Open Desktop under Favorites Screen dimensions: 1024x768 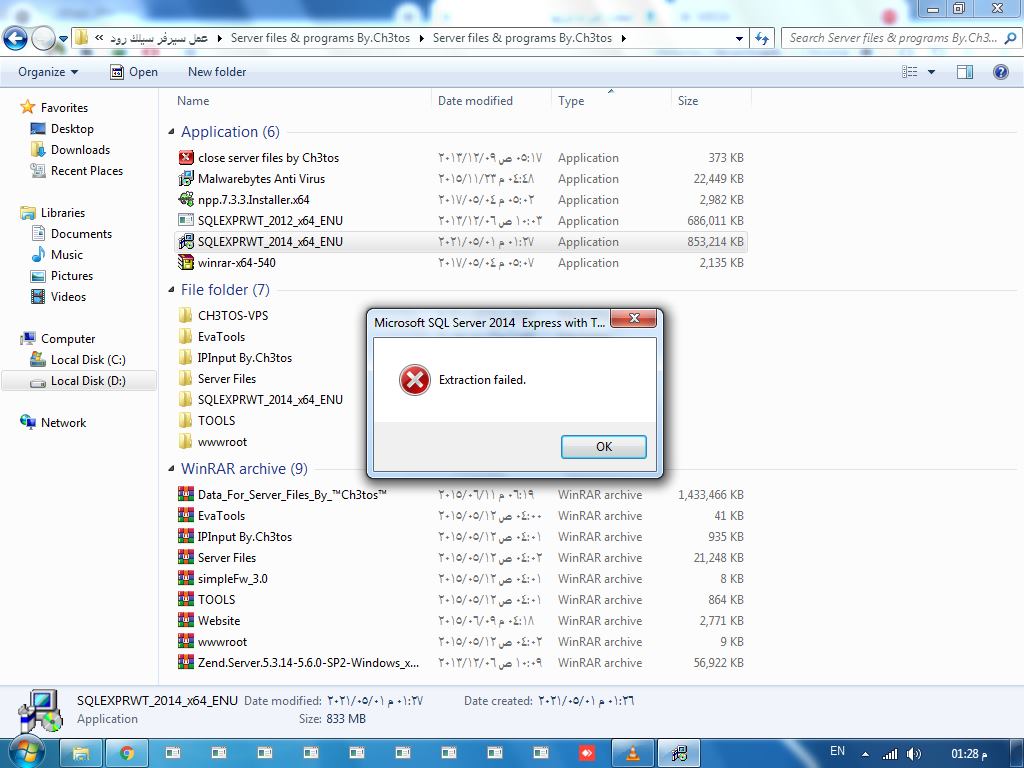pyautogui.click(x=72, y=129)
